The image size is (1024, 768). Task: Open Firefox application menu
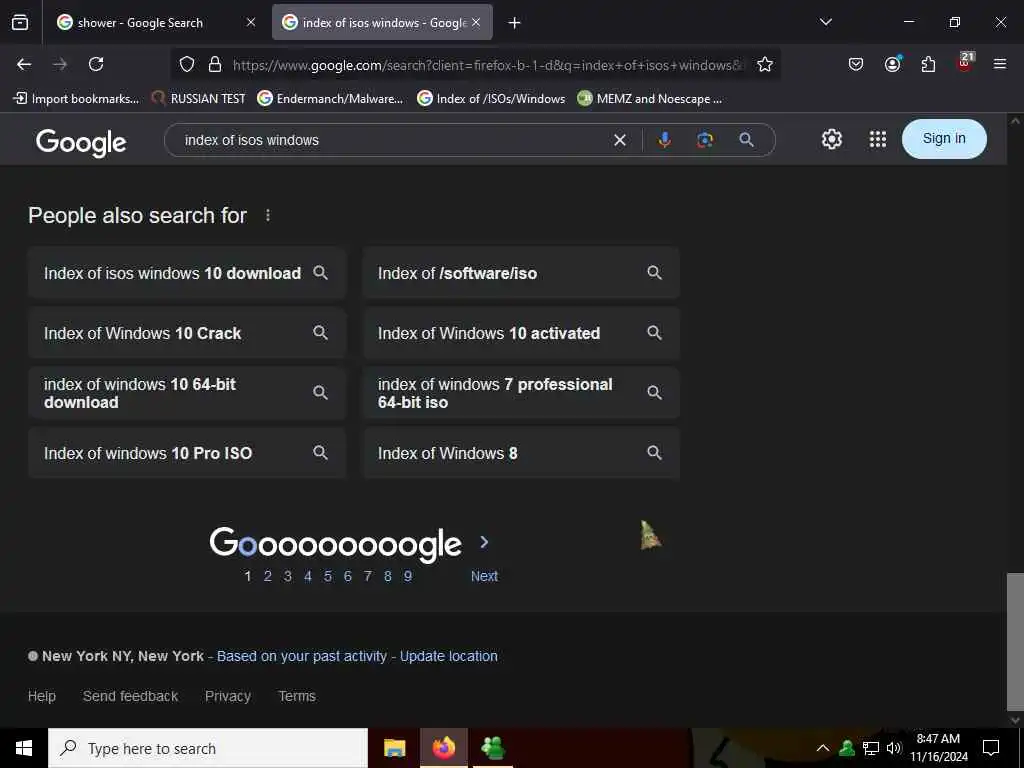(1000, 64)
